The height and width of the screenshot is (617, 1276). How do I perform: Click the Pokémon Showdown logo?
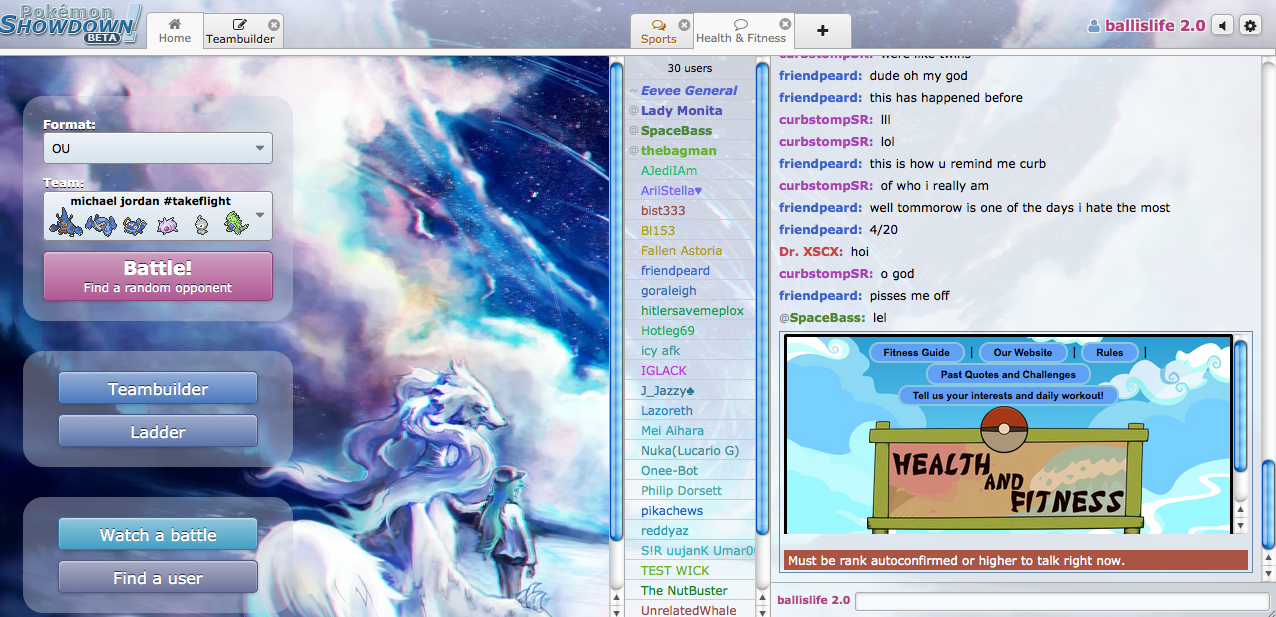(x=71, y=23)
